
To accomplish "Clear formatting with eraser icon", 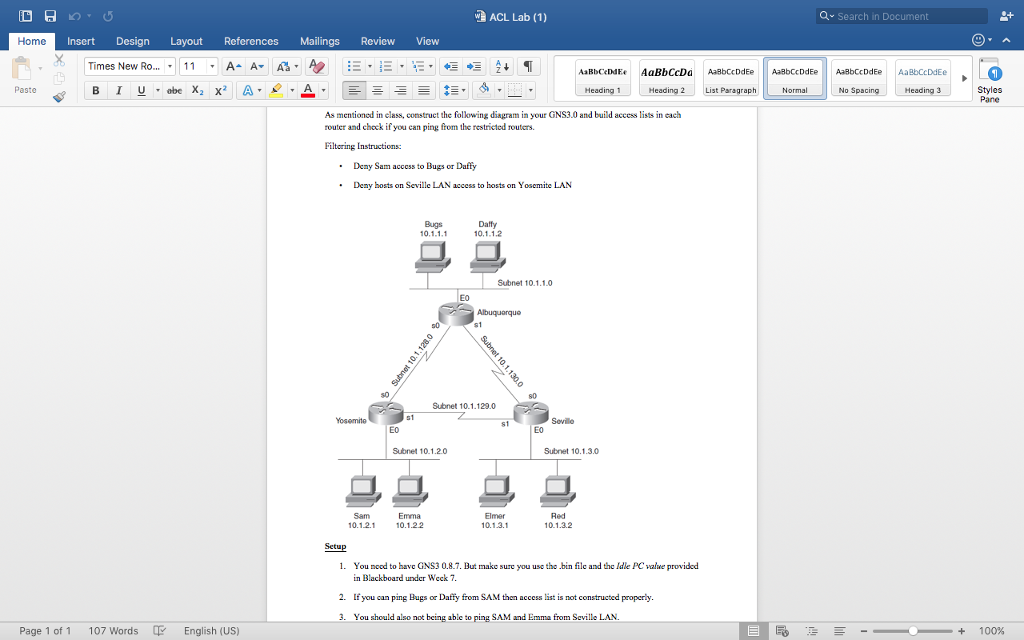I will [317, 67].
